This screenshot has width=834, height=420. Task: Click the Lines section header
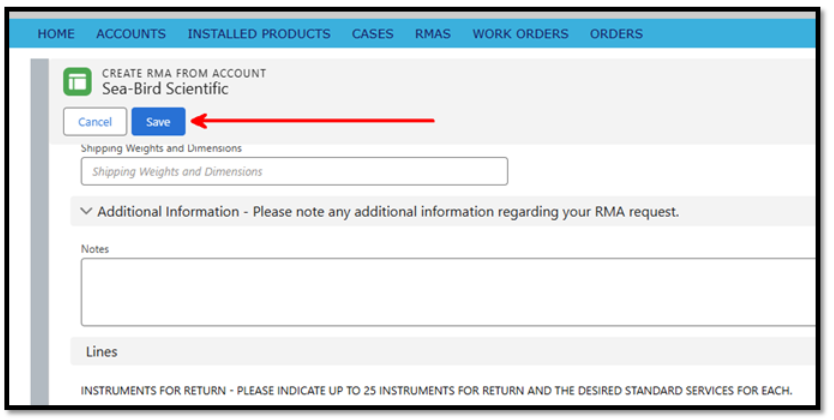pos(102,352)
